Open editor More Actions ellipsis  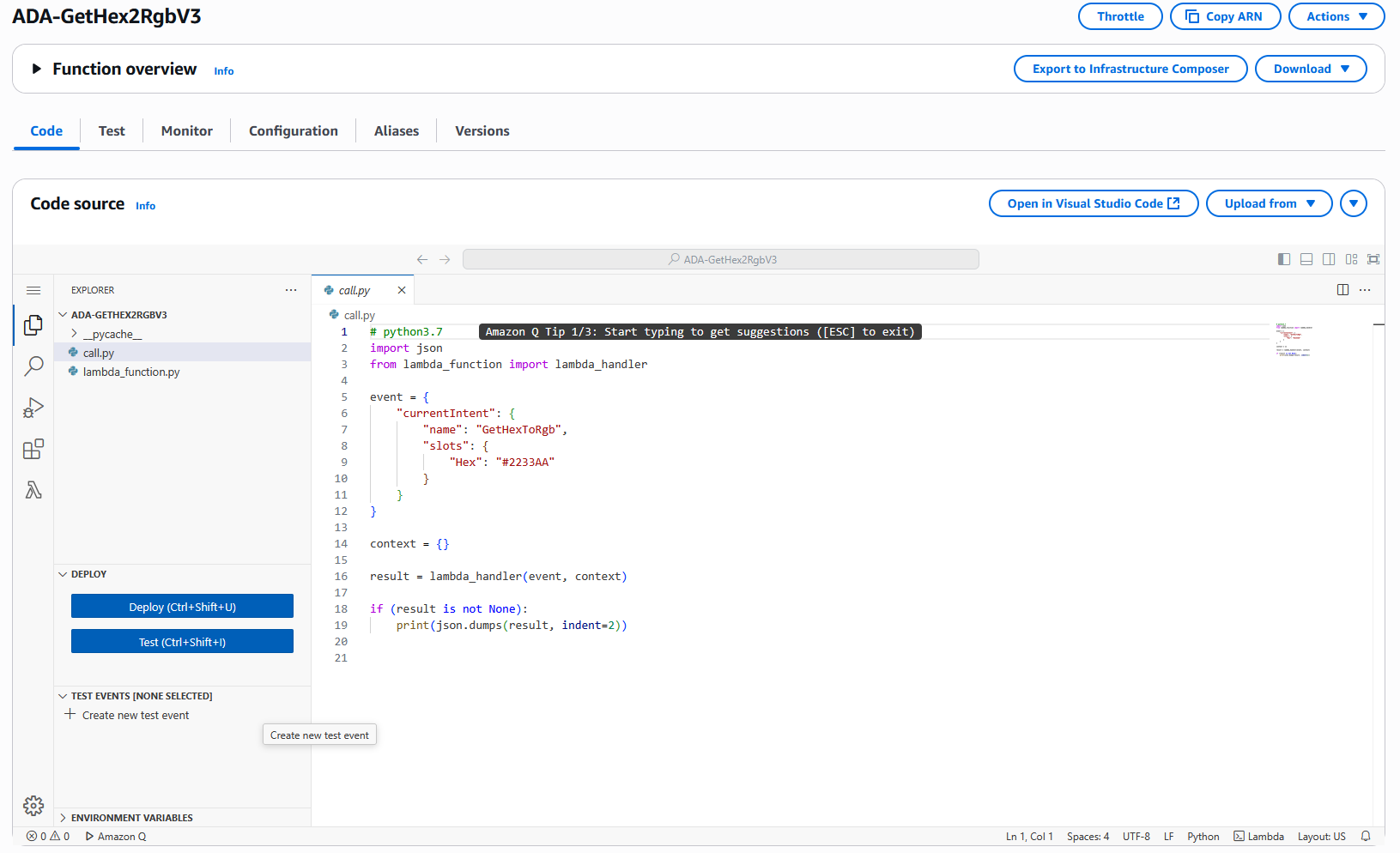[1365, 290]
